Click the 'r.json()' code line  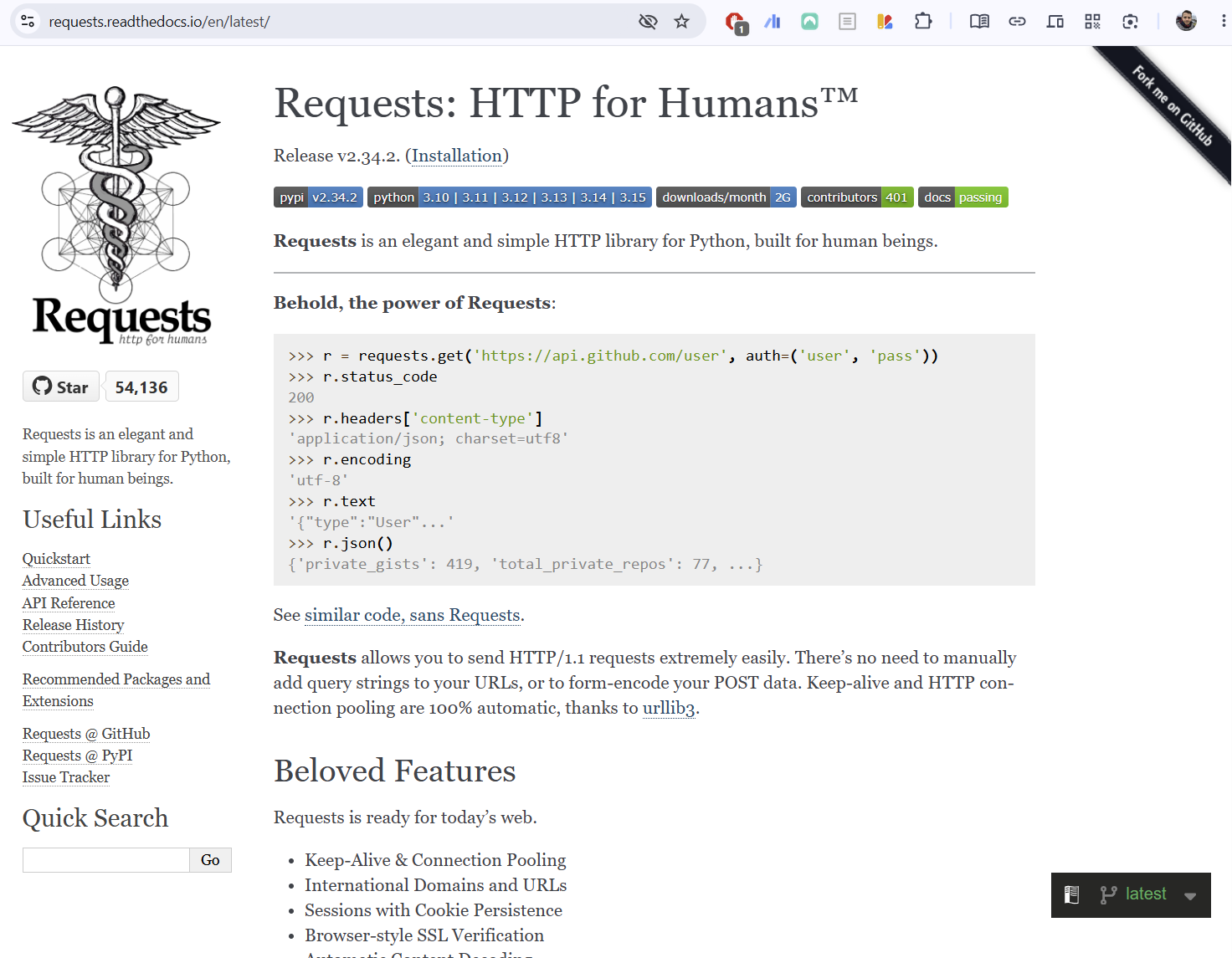[341, 543]
